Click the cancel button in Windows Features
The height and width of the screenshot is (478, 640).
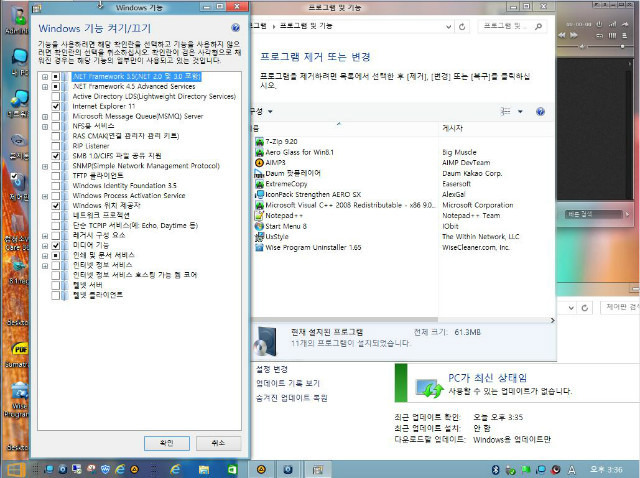(218, 443)
